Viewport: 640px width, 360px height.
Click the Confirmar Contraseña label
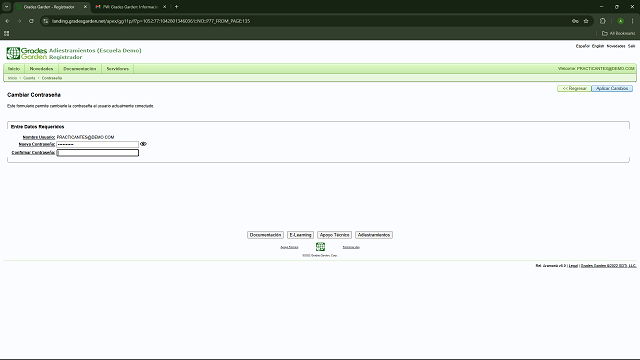[x=33, y=153]
